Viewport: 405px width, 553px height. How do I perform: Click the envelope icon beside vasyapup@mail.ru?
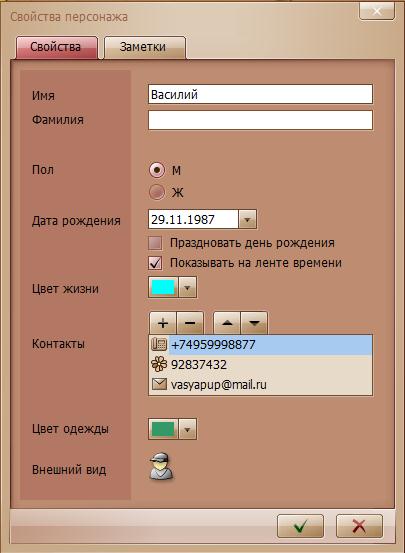tap(159, 384)
